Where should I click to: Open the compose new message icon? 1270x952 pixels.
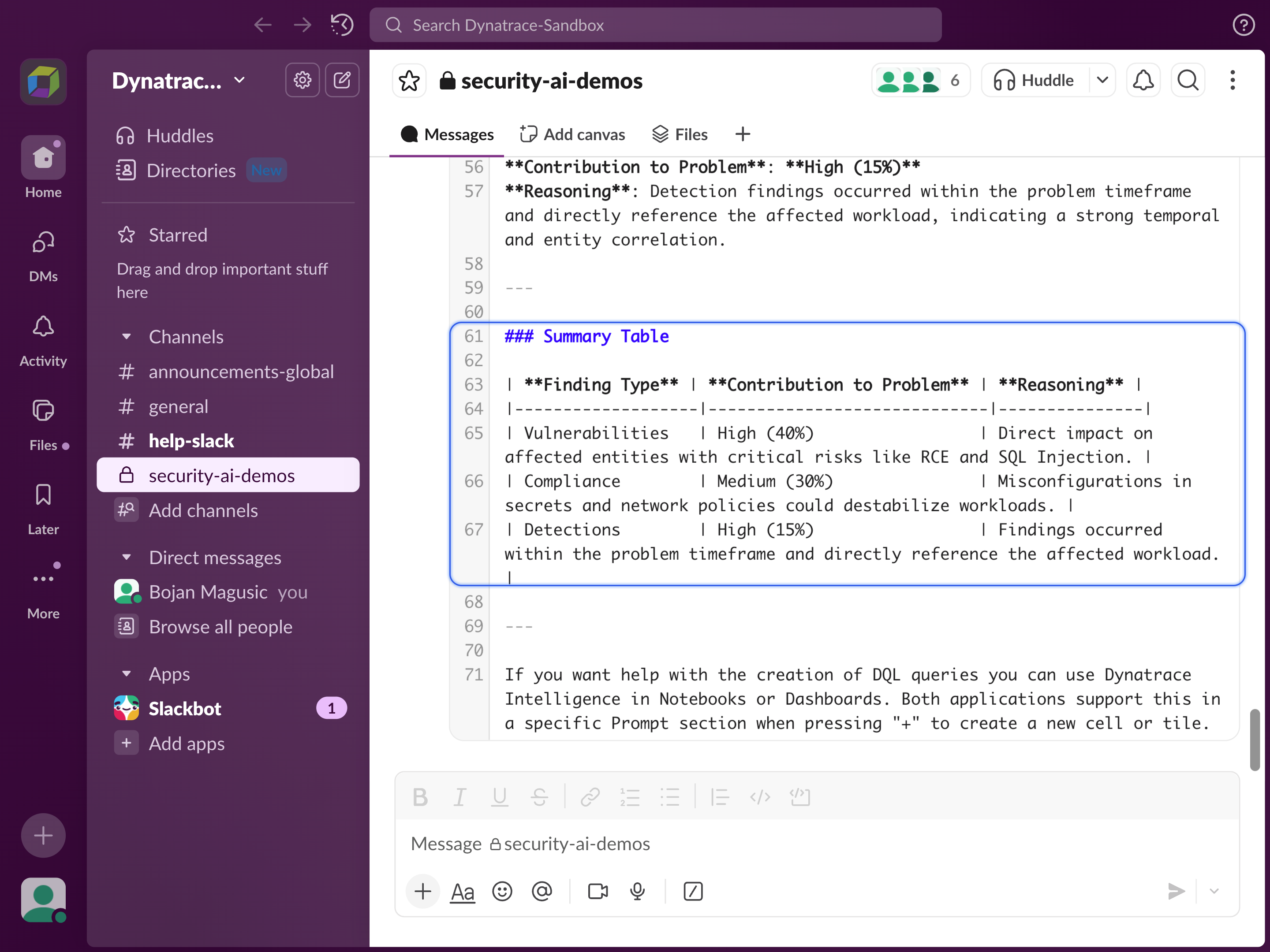342,80
